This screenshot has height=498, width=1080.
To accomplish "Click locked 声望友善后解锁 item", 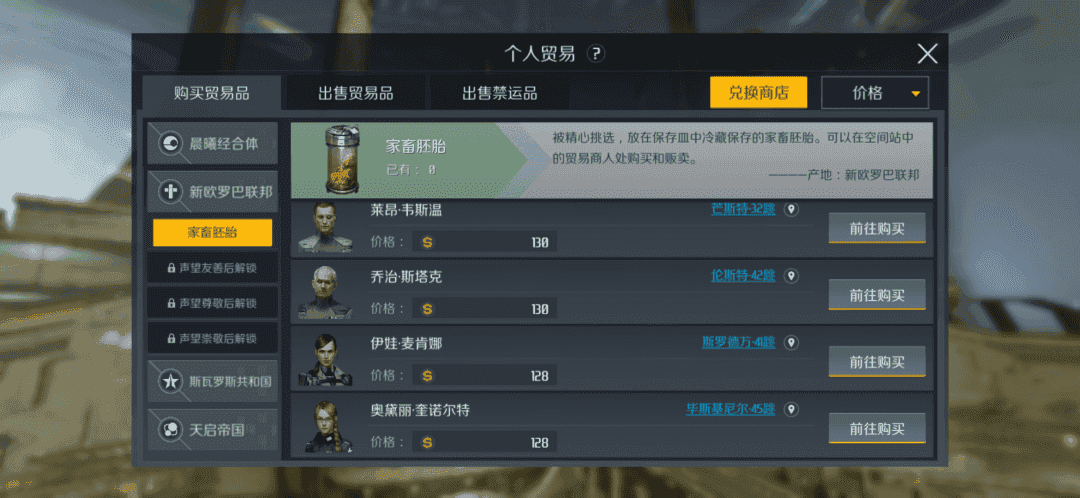I will pyautogui.click(x=212, y=268).
